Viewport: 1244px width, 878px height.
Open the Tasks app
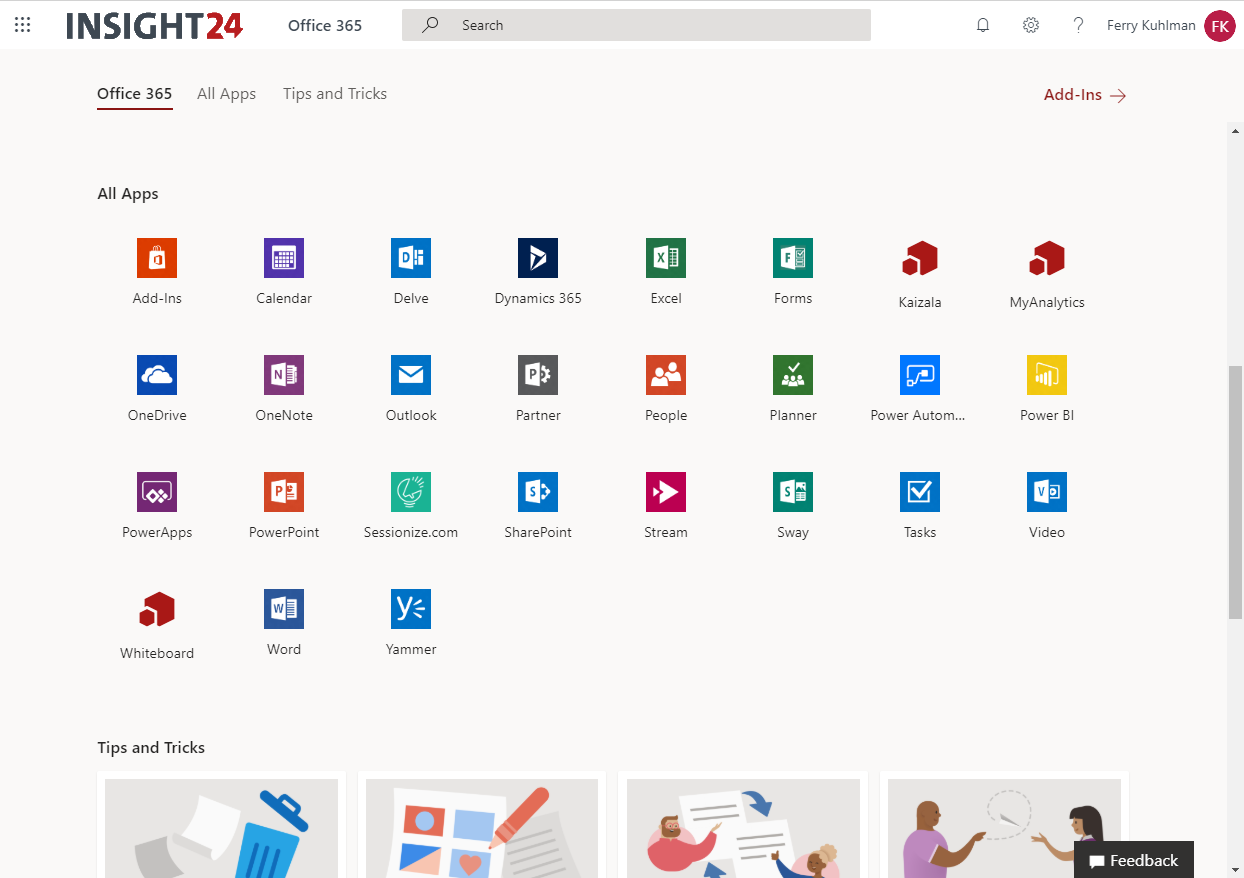[920, 492]
